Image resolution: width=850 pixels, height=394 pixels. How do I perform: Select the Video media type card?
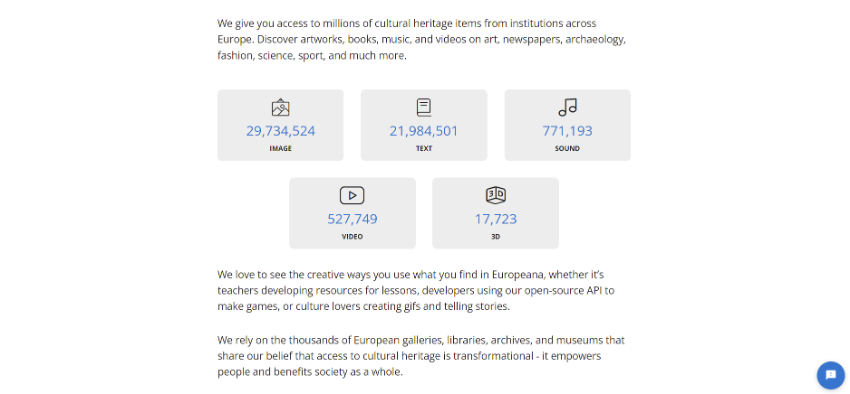pos(352,214)
